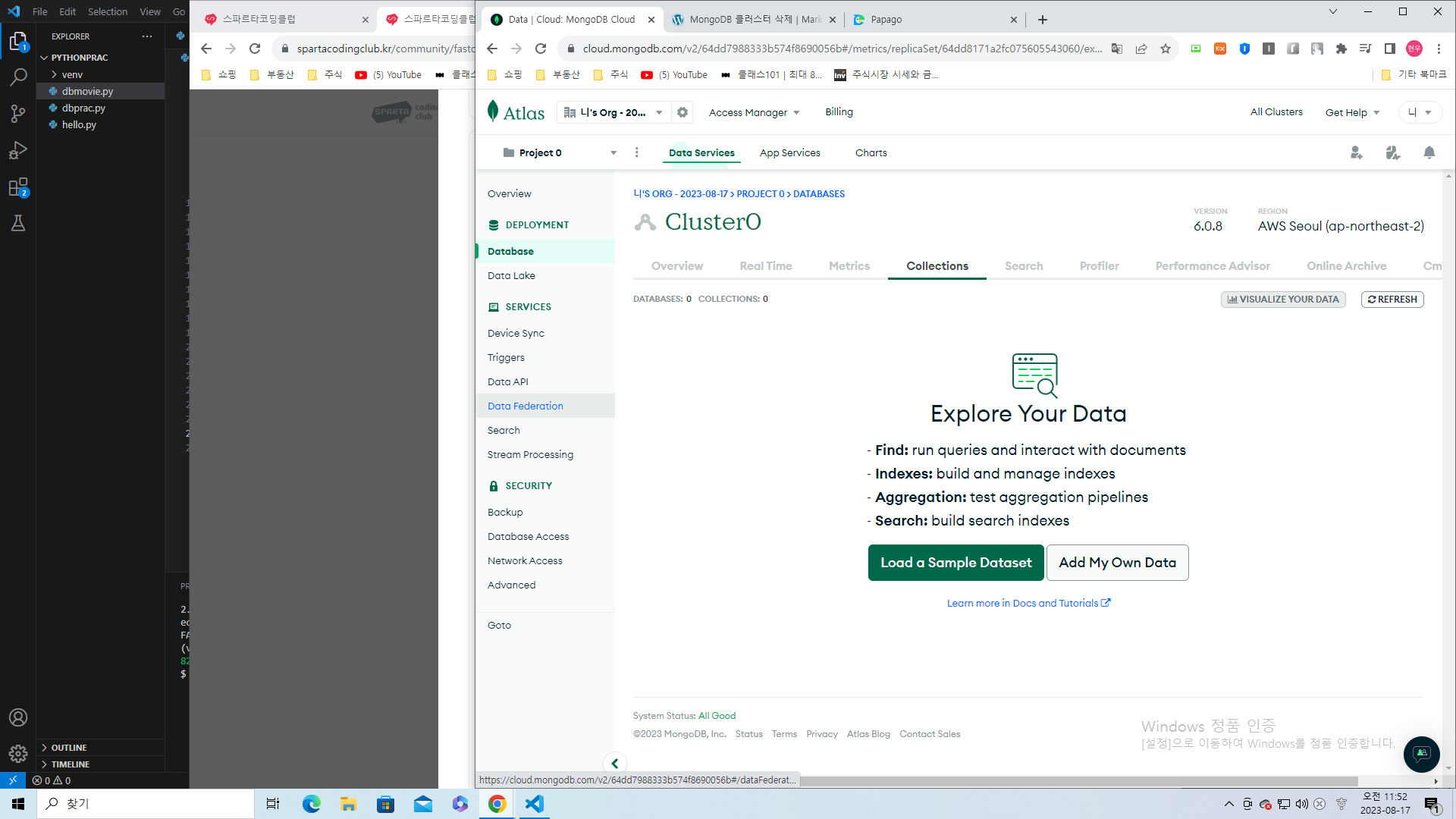Viewport: 1456px width, 819px height.
Task: Open Atlas alerts bell icon
Action: point(1429,152)
